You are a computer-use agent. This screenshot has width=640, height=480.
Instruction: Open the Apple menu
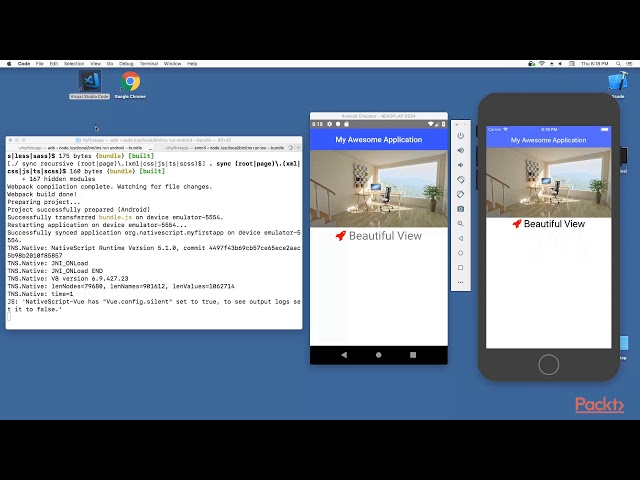point(9,64)
